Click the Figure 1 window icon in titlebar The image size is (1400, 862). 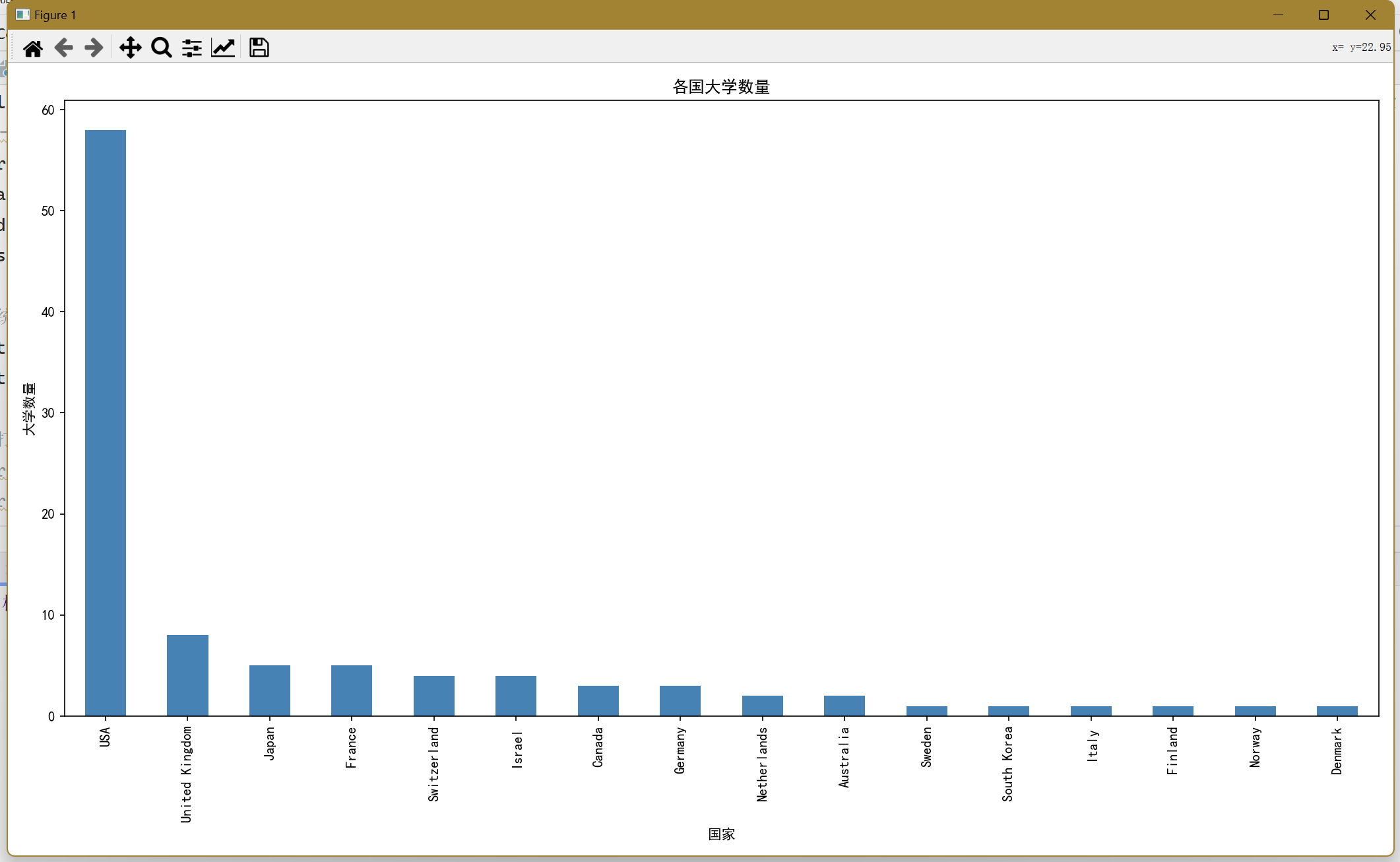[x=22, y=15]
